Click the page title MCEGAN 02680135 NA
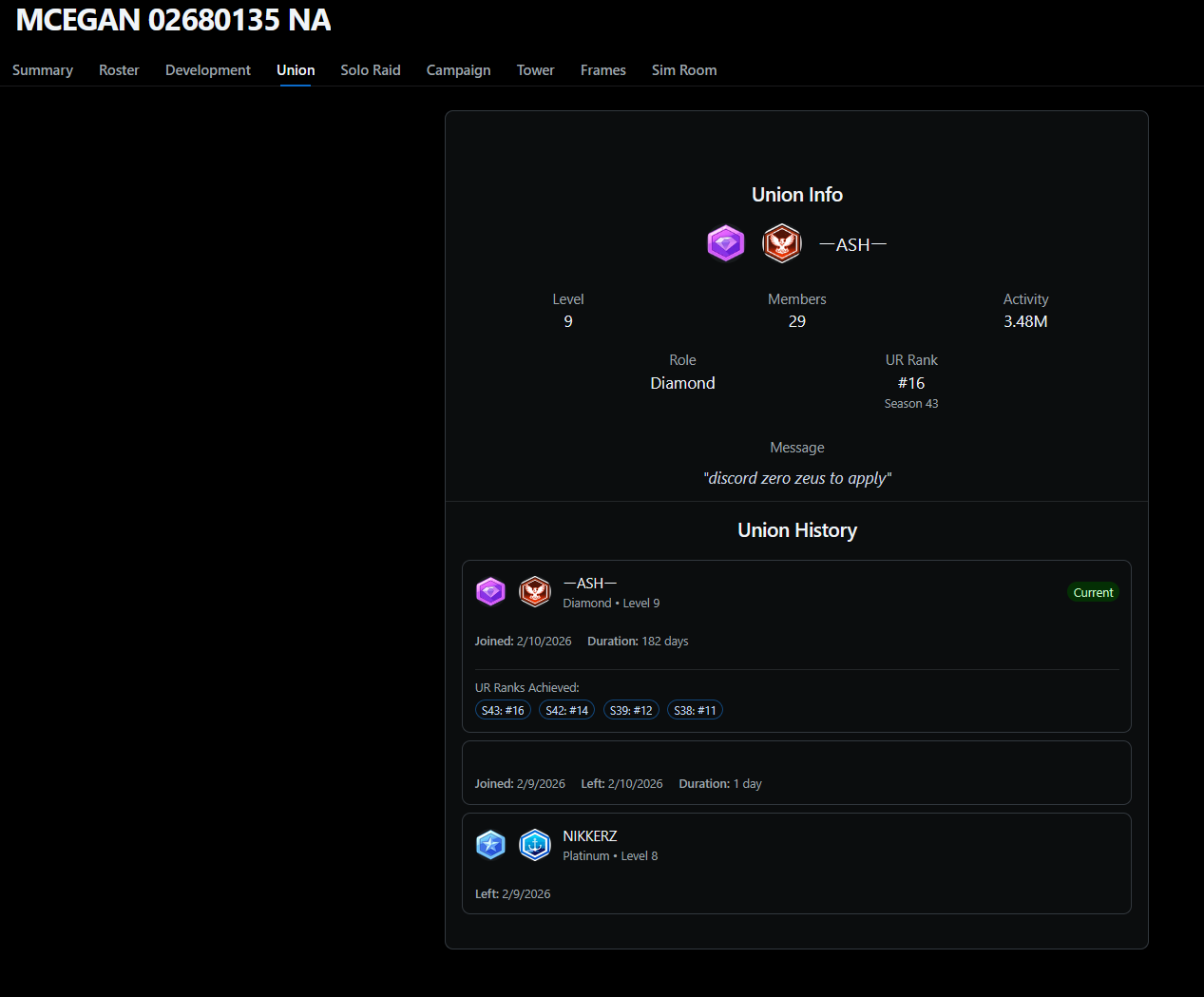This screenshot has width=1204, height=997. (x=174, y=20)
